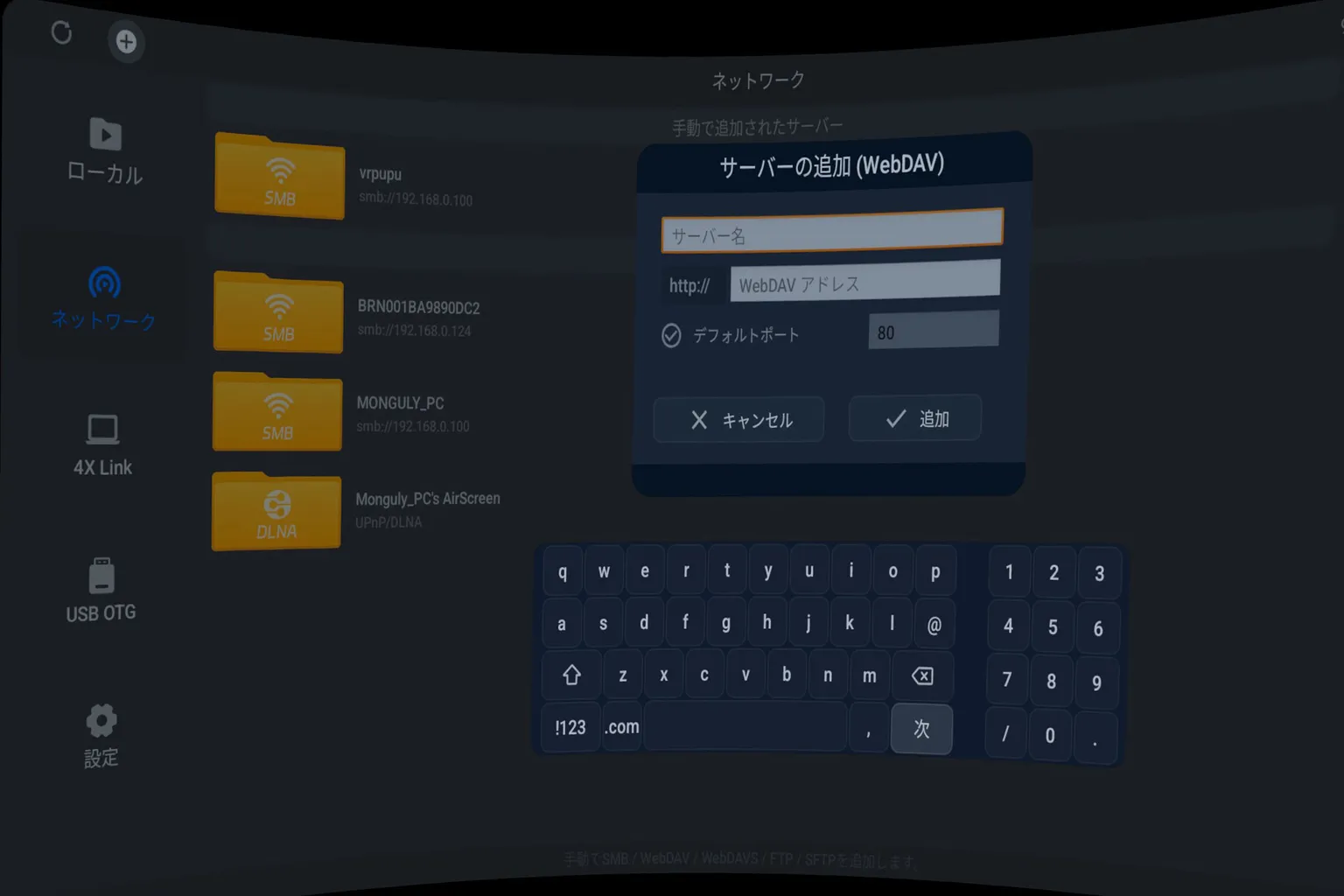Tap the b key on keyboard
This screenshot has height=896, width=1344.
787,675
